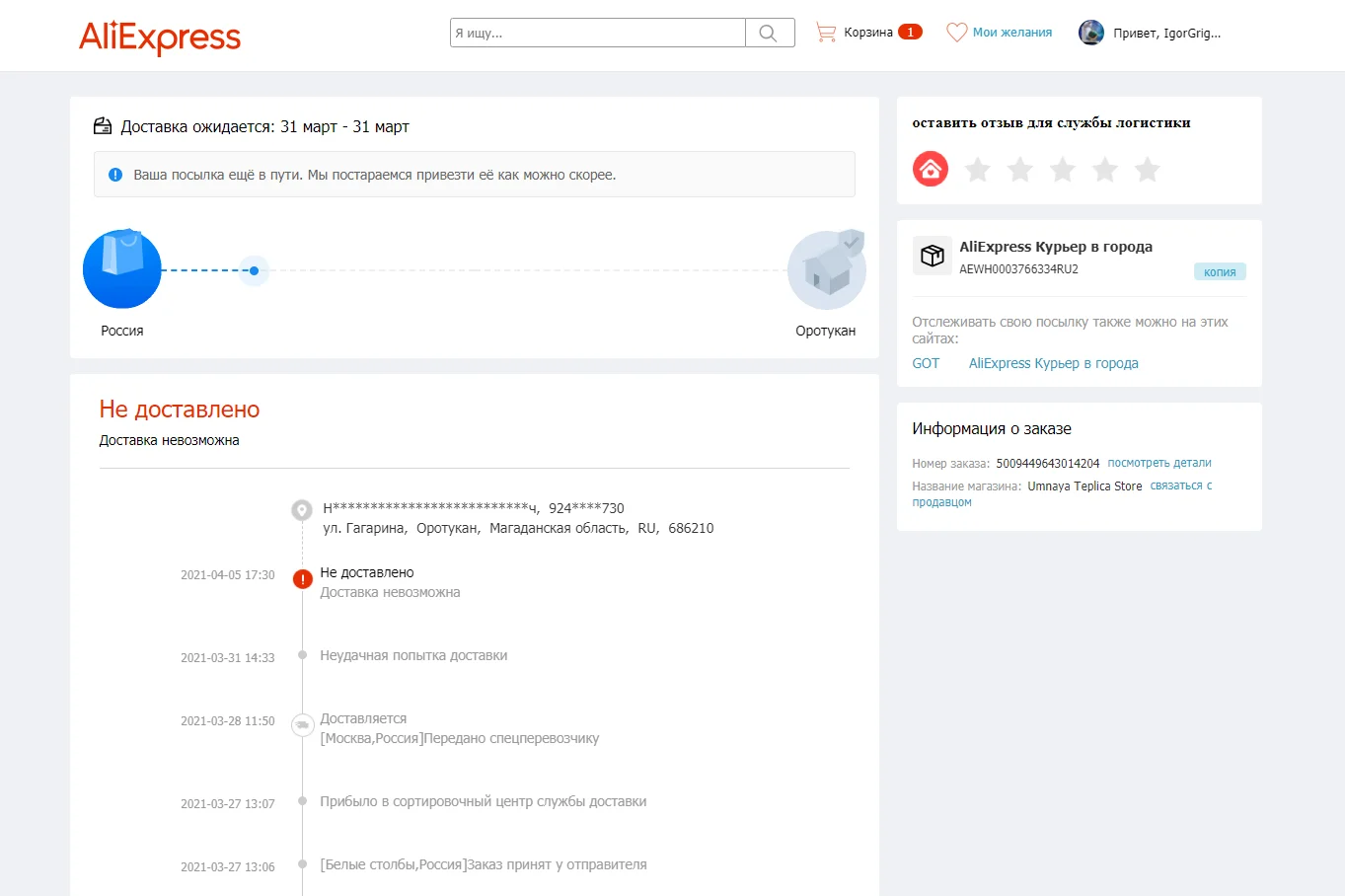Click the 2021-03-31 14:33 timestamp
The width and height of the screenshot is (1345, 896).
coord(228,658)
